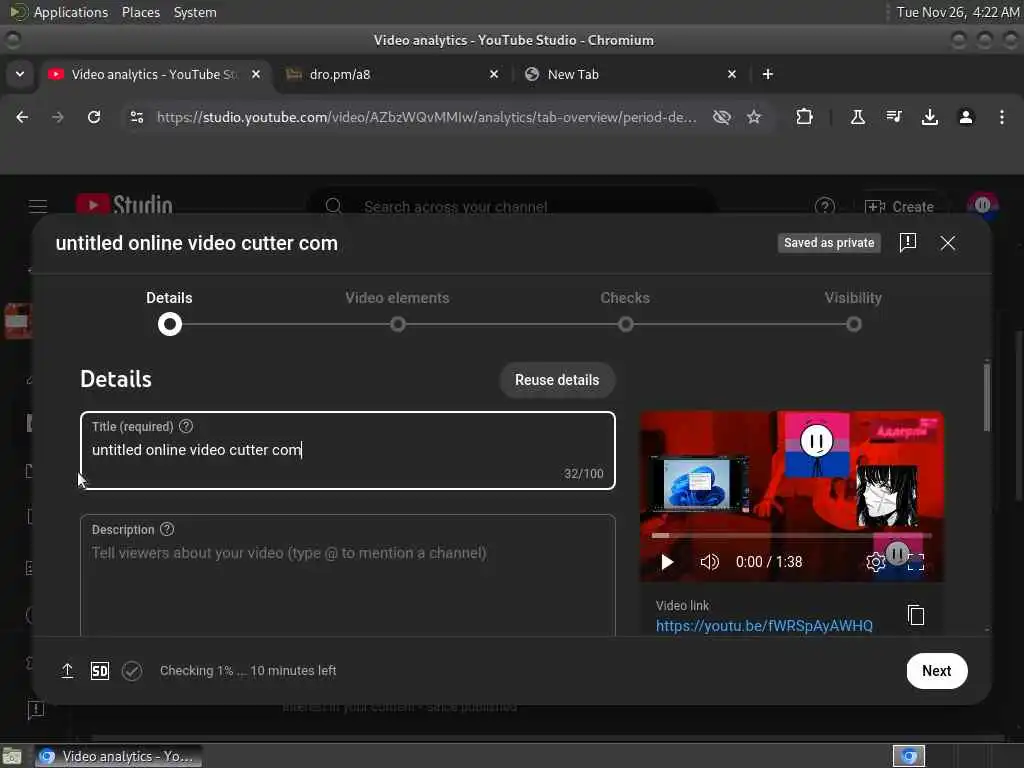Open the Places menu
The image size is (1024, 768).
click(140, 12)
